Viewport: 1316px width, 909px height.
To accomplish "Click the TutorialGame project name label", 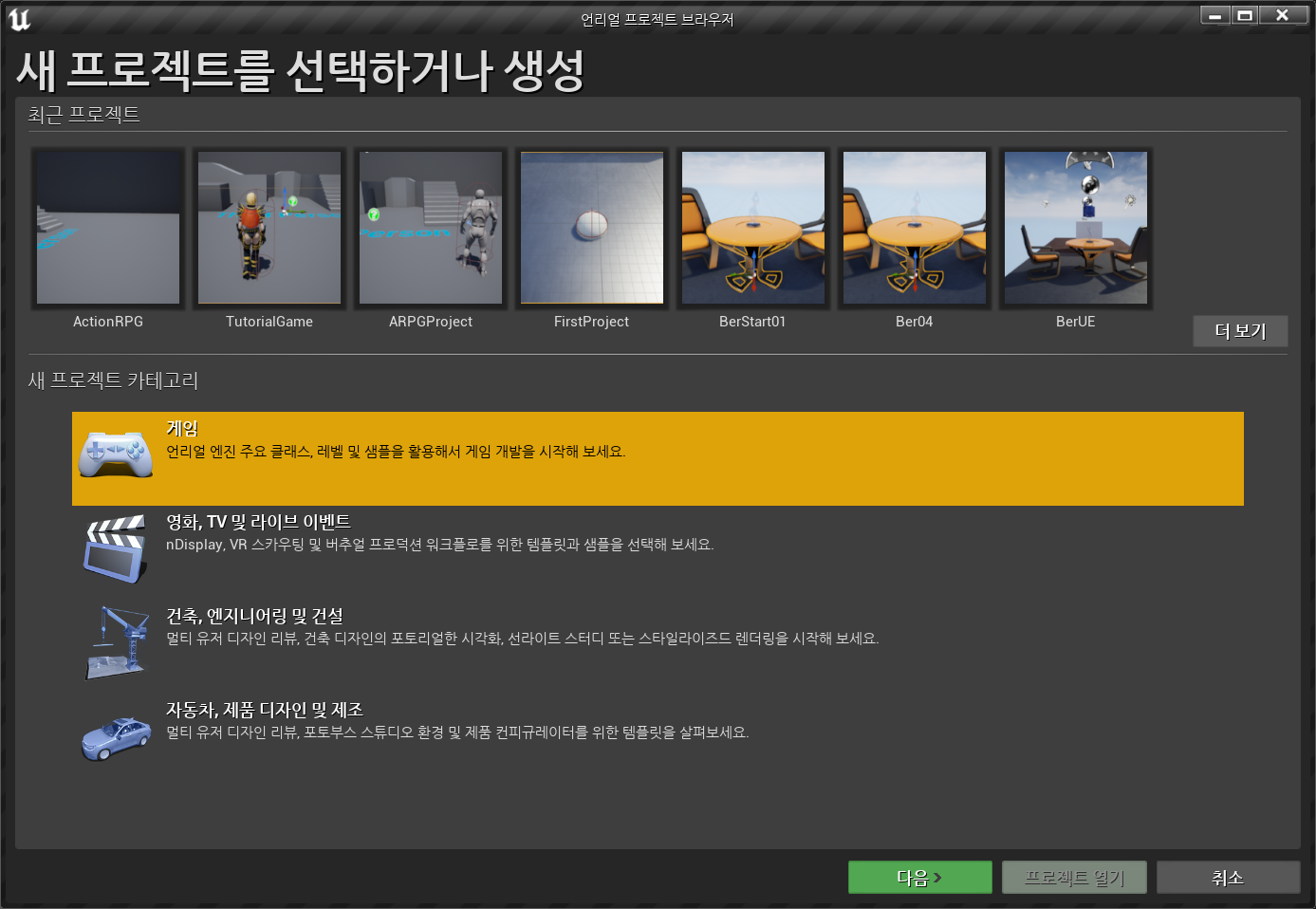I will click(x=269, y=322).
